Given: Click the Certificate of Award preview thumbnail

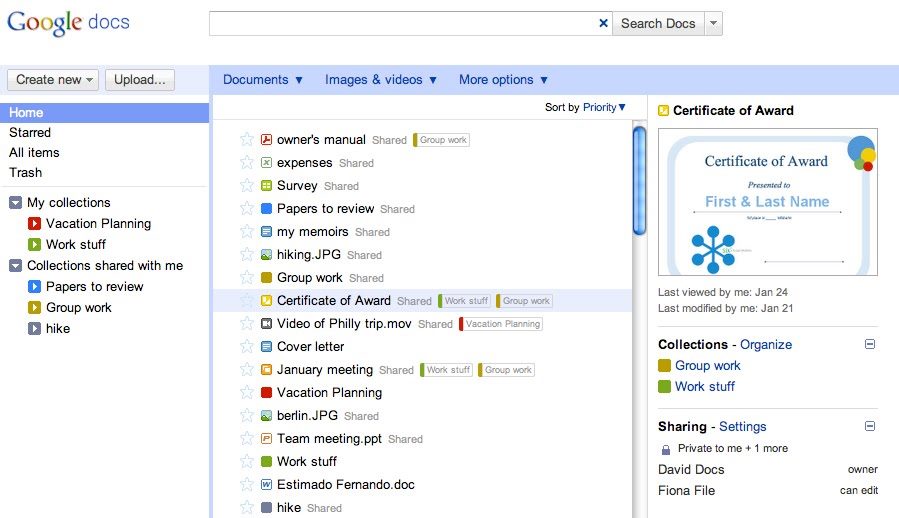Looking at the screenshot, I should point(768,202).
